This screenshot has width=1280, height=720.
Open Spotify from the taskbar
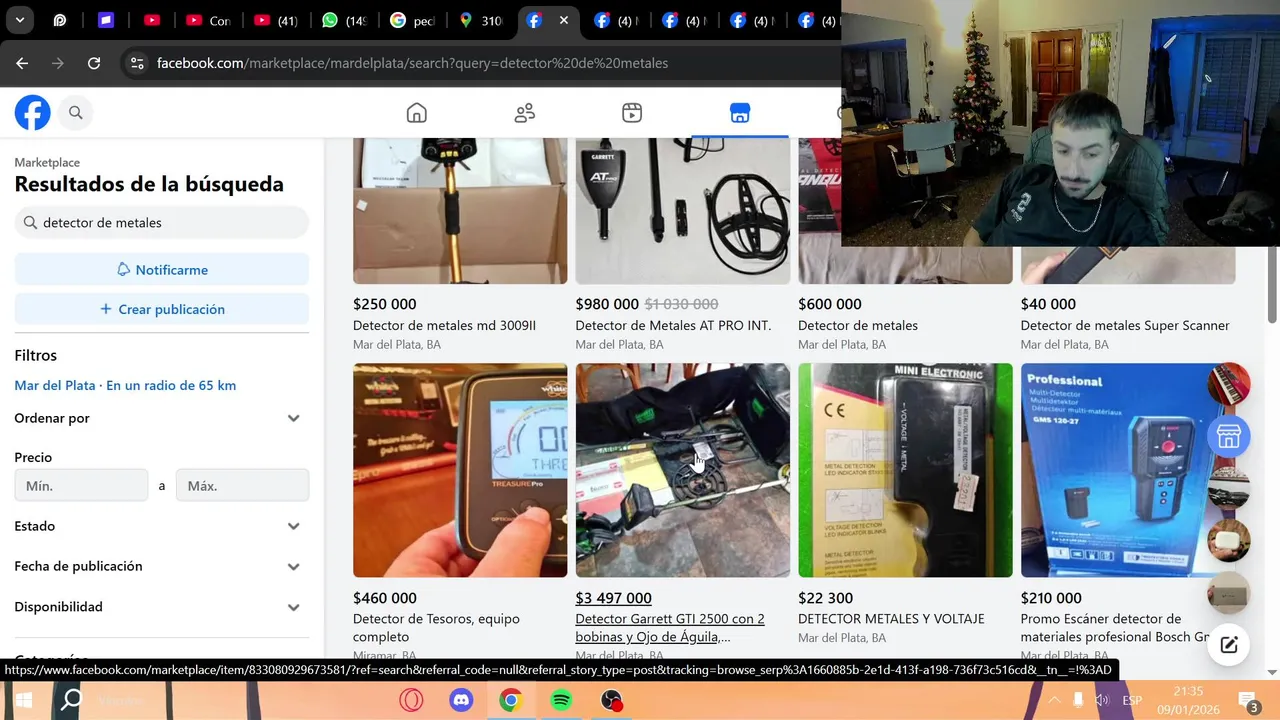561,700
